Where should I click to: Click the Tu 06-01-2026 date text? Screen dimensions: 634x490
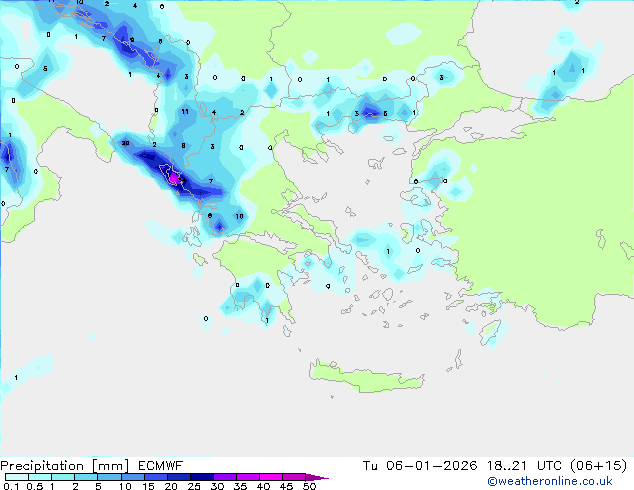click(420, 466)
